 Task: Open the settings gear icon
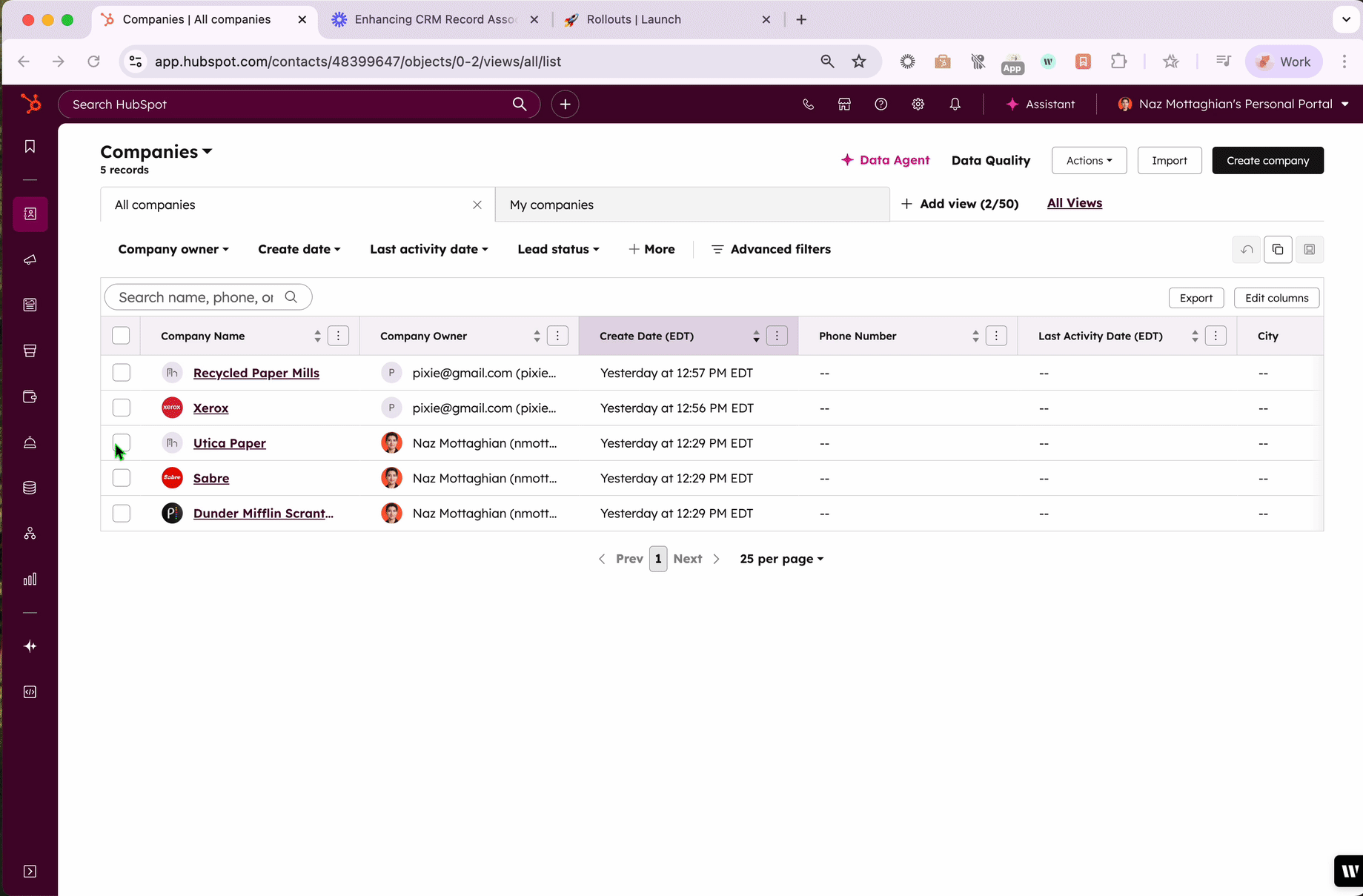click(x=918, y=104)
